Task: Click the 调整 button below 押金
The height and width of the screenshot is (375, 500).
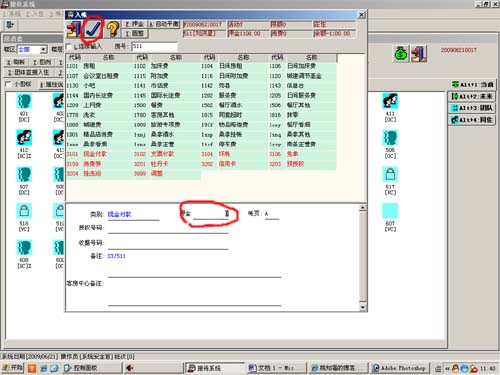Action: [135, 33]
